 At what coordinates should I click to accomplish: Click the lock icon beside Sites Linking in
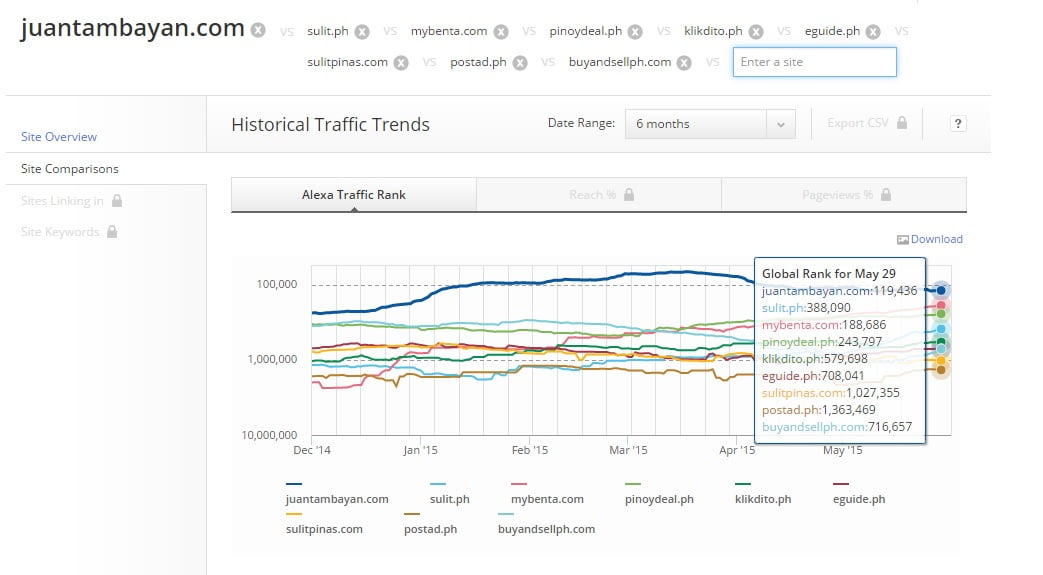pos(117,200)
